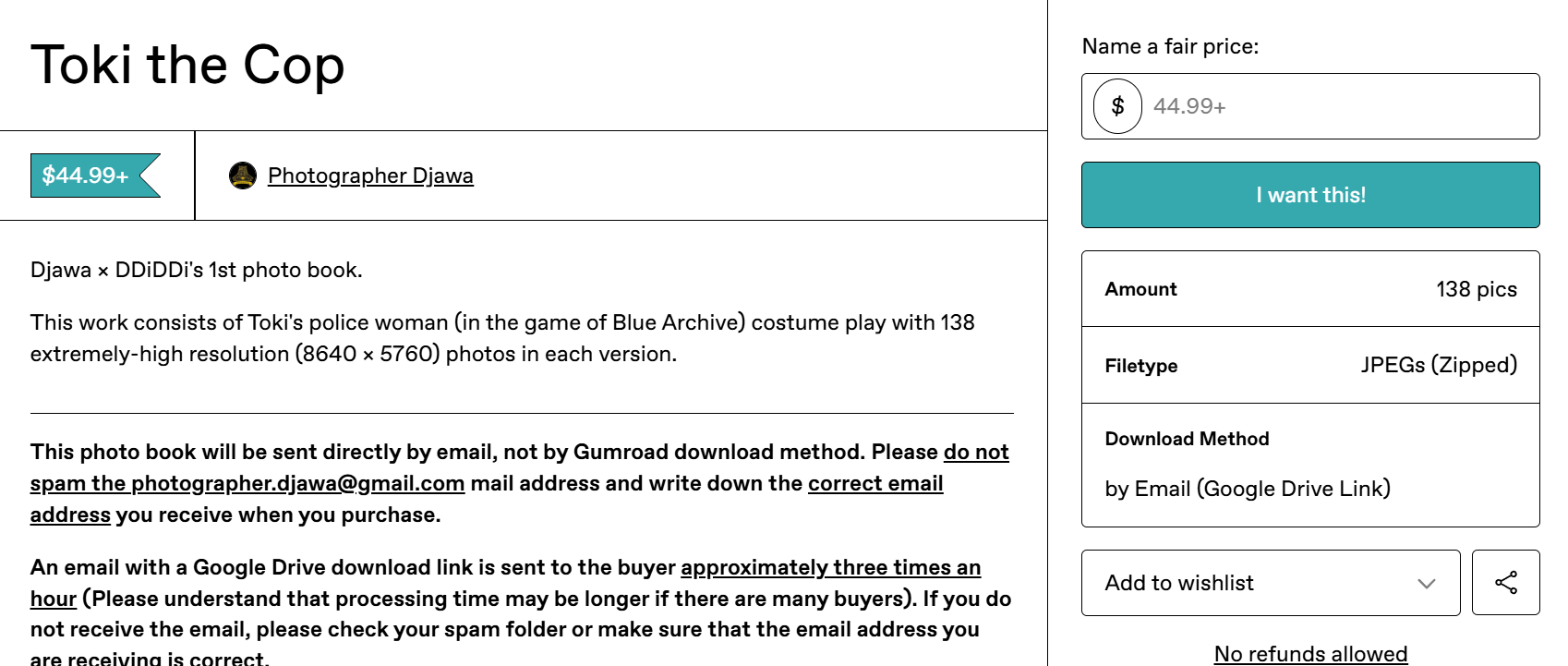The image size is (1568, 666).
Task: Click 'approximately three times an' underlined text
Action: [830, 567]
